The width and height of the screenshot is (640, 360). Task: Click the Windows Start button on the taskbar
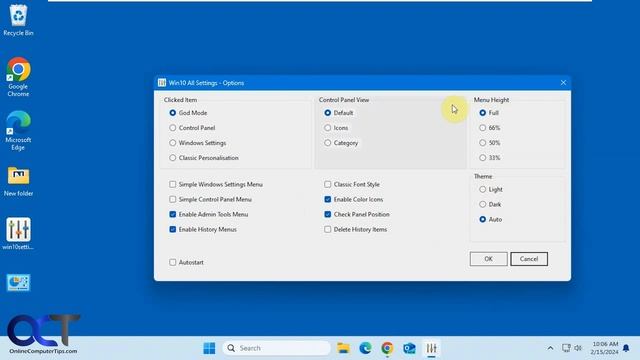pos(209,348)
